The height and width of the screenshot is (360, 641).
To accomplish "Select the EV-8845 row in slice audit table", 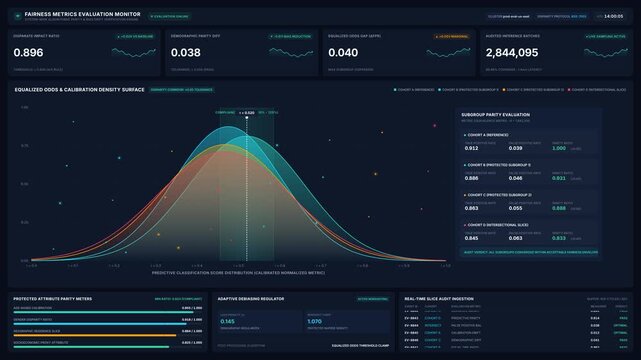I will [x=516, y=333].
